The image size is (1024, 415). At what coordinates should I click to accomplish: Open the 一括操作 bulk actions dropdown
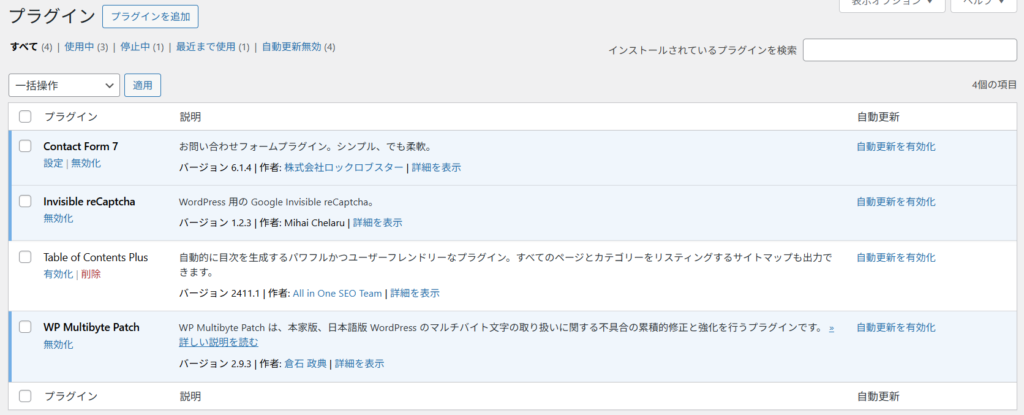64,86
